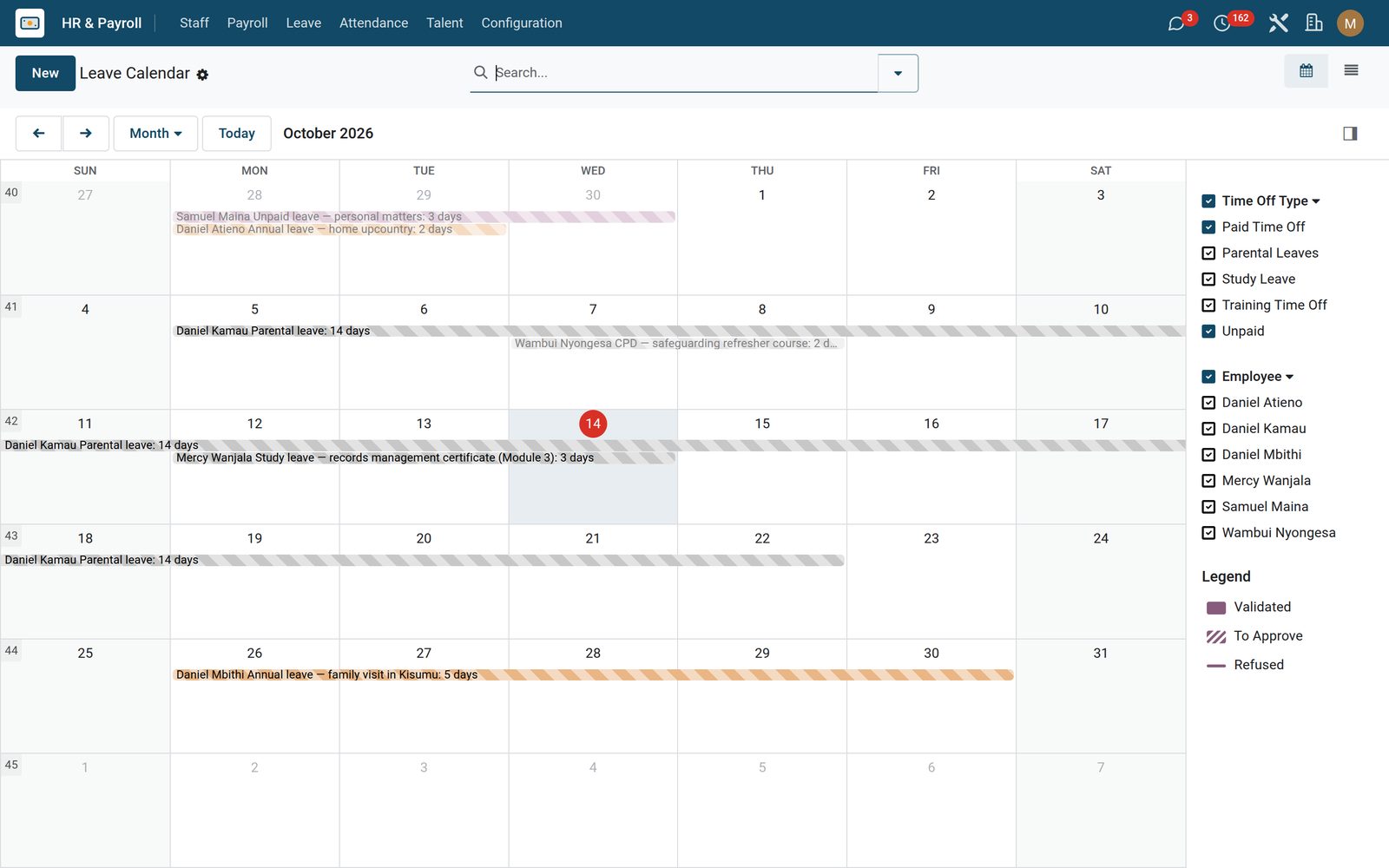Toggle the Parental Leaves checkbox

point(1208,253)
